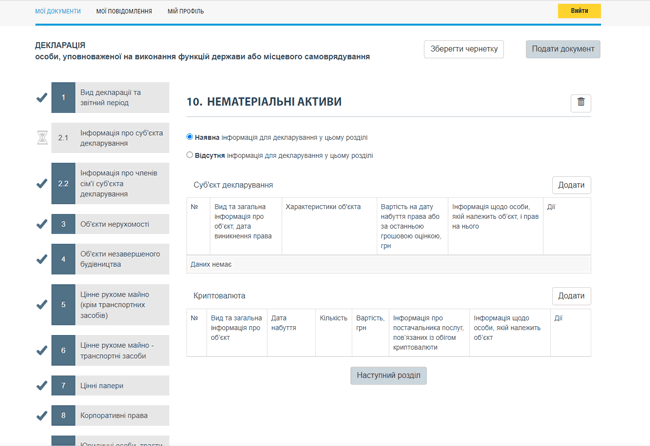Open the "Мої документи" tab
The height and width of the screenshot is (446, 650).
coord(58,12)
